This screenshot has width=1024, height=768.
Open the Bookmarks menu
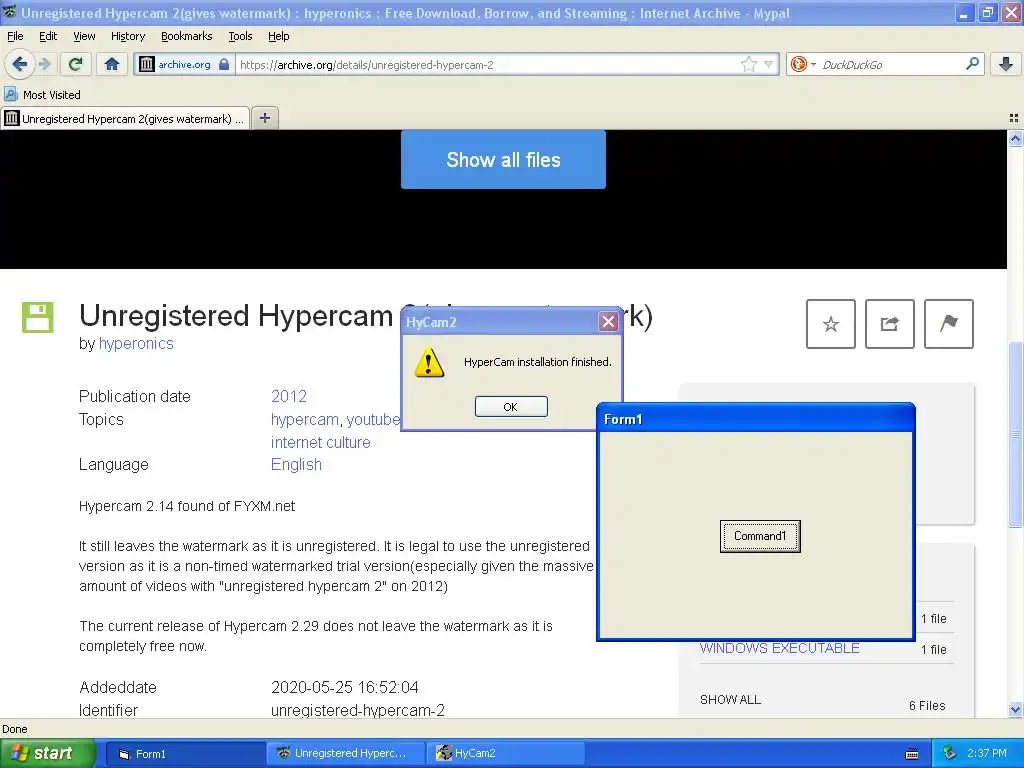[x=186, y=36]
